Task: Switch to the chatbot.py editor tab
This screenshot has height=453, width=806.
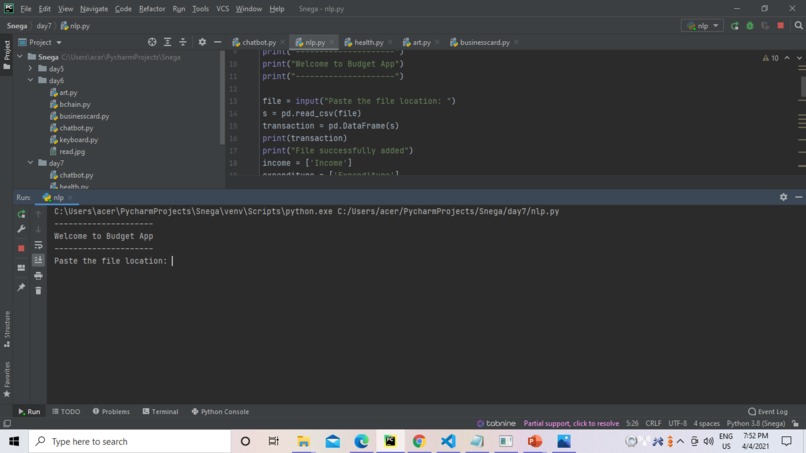Action: point(258,42)
